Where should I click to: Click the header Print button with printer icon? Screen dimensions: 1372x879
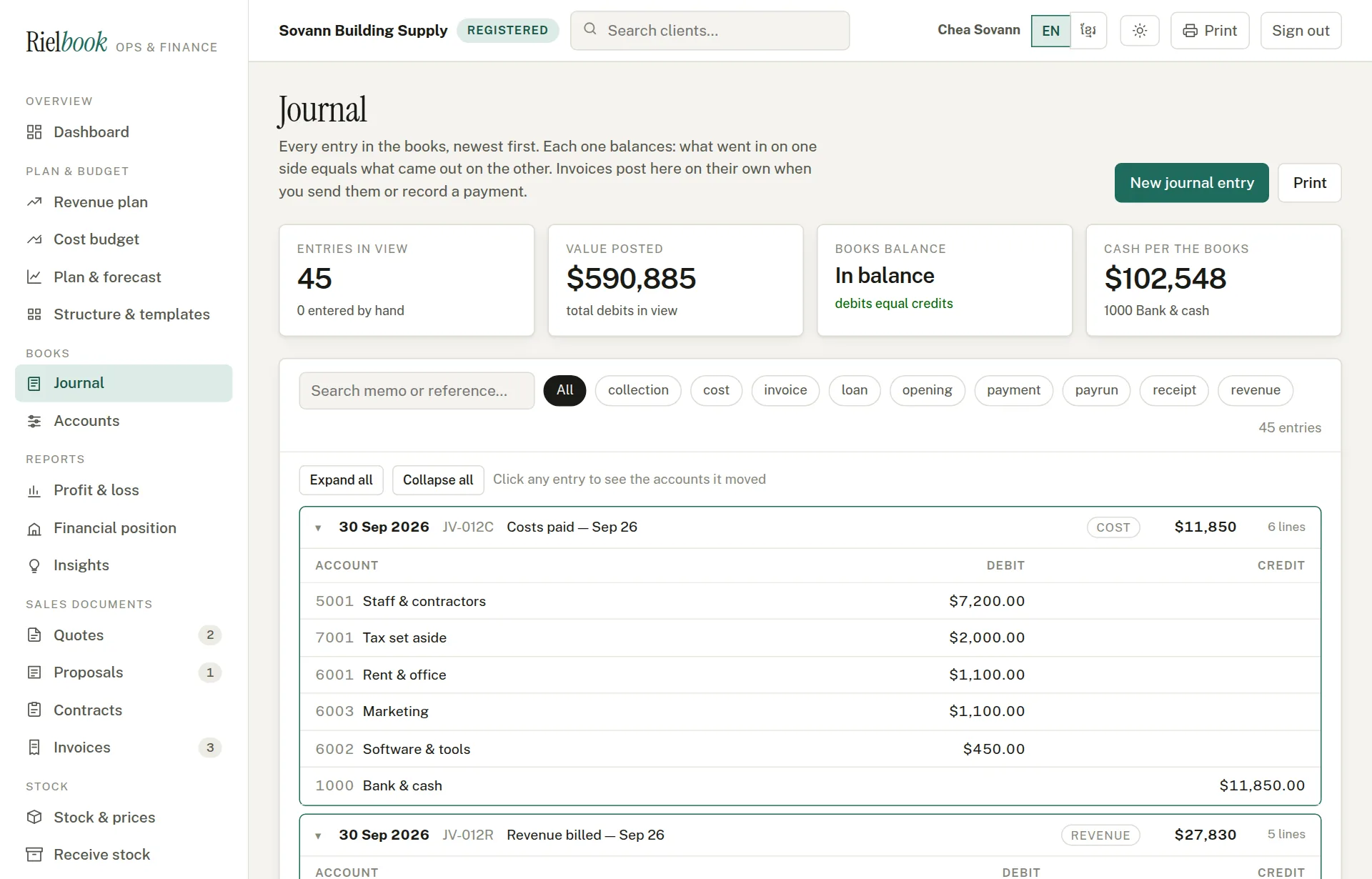[x=1210, y=31]
